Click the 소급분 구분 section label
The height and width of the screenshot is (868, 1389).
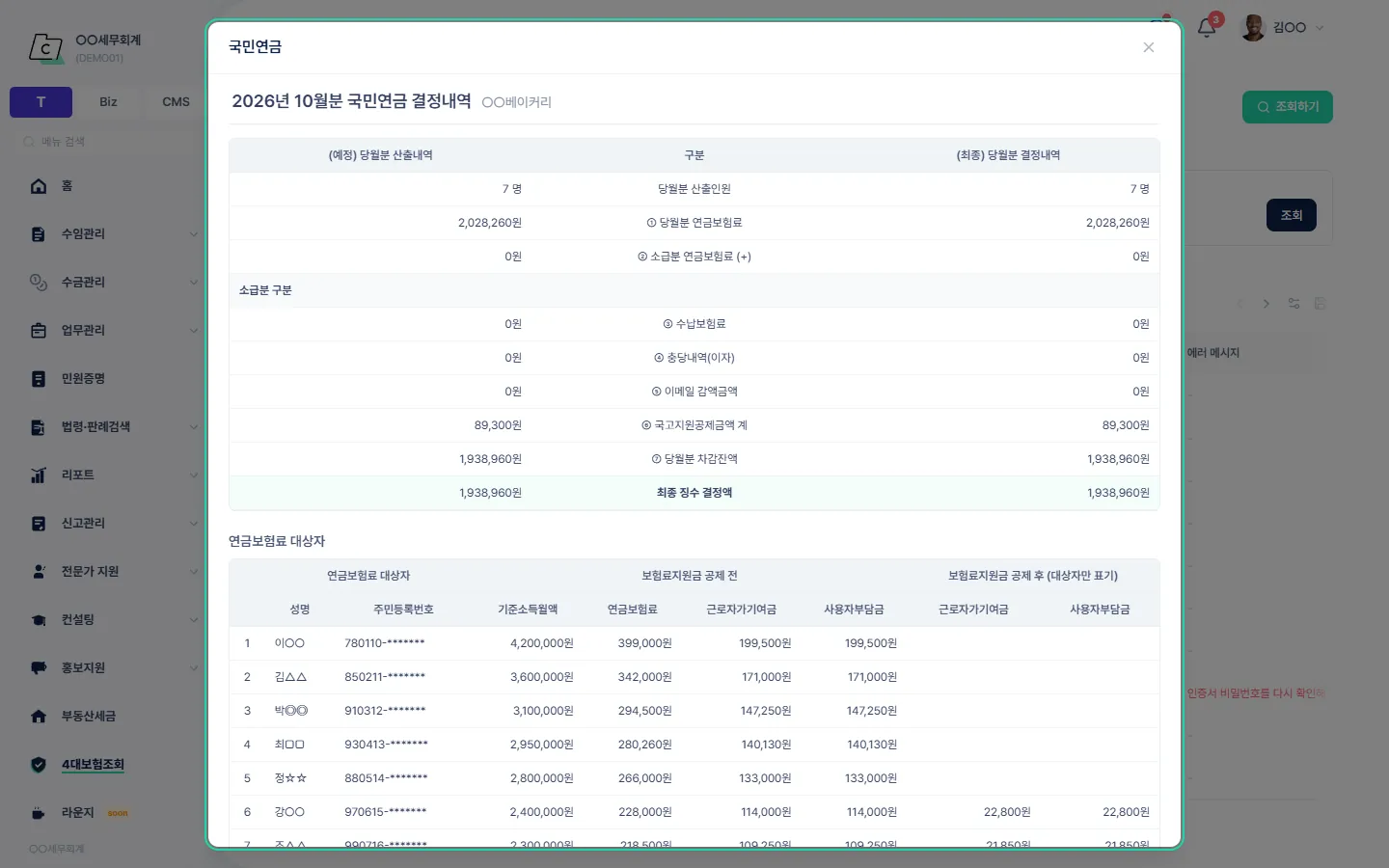[x=265, y=290]
